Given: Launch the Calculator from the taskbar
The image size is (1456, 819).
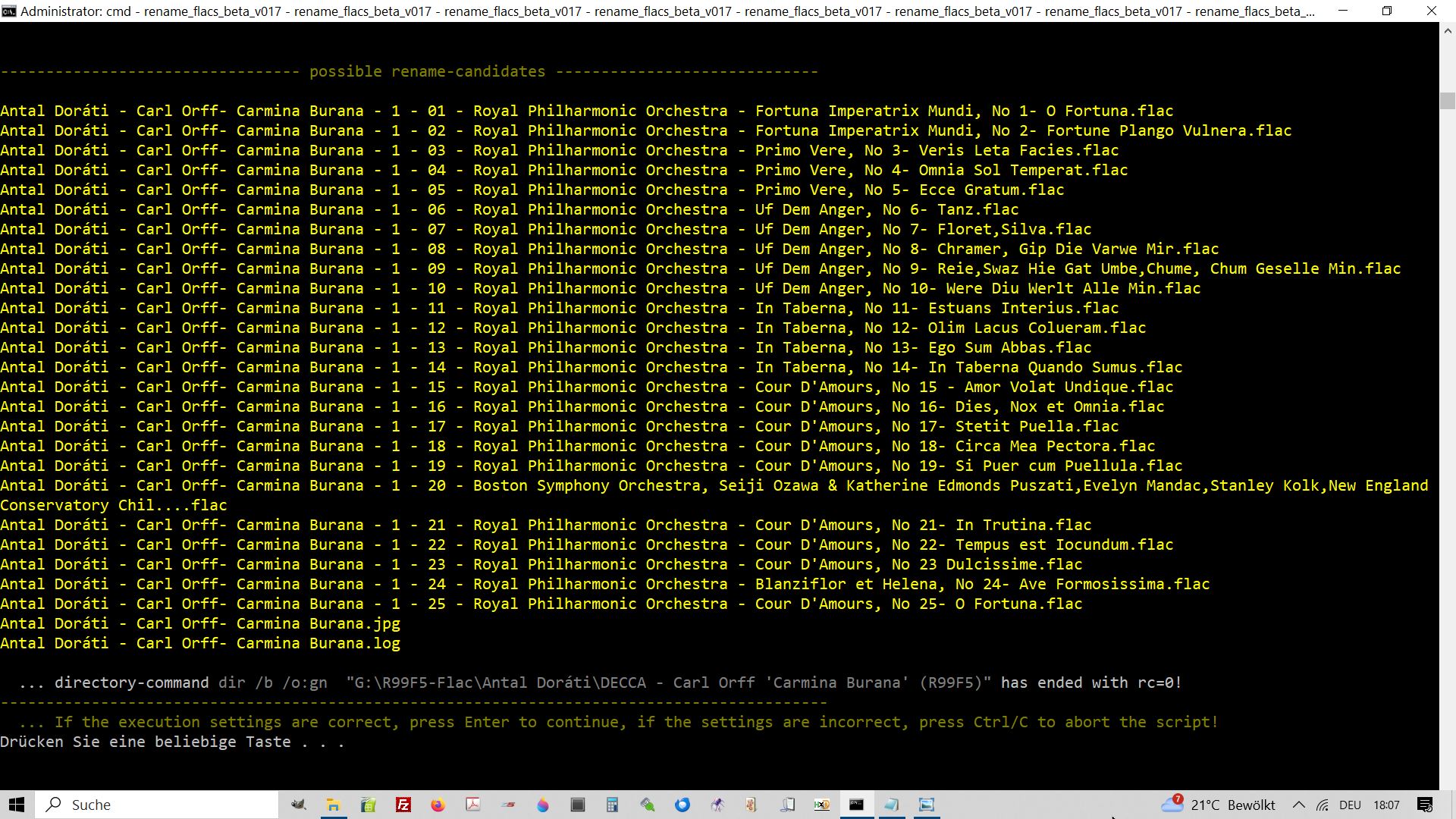Looking at the screenshot, I should (613, 805).
